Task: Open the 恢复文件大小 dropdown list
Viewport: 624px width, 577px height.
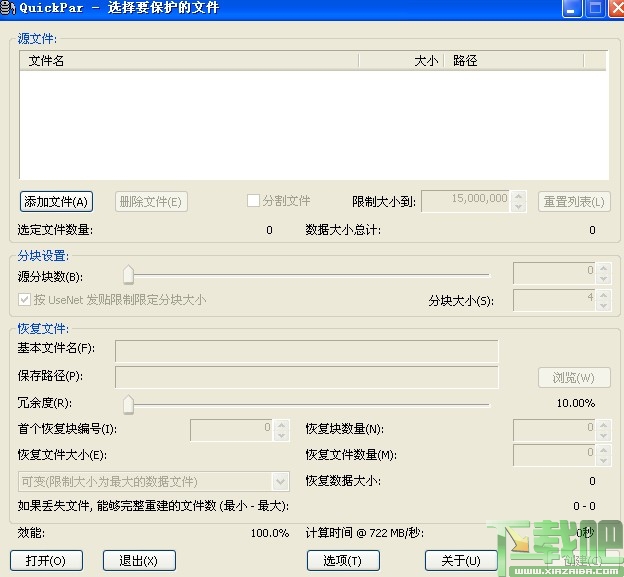Action: [280, 482]
